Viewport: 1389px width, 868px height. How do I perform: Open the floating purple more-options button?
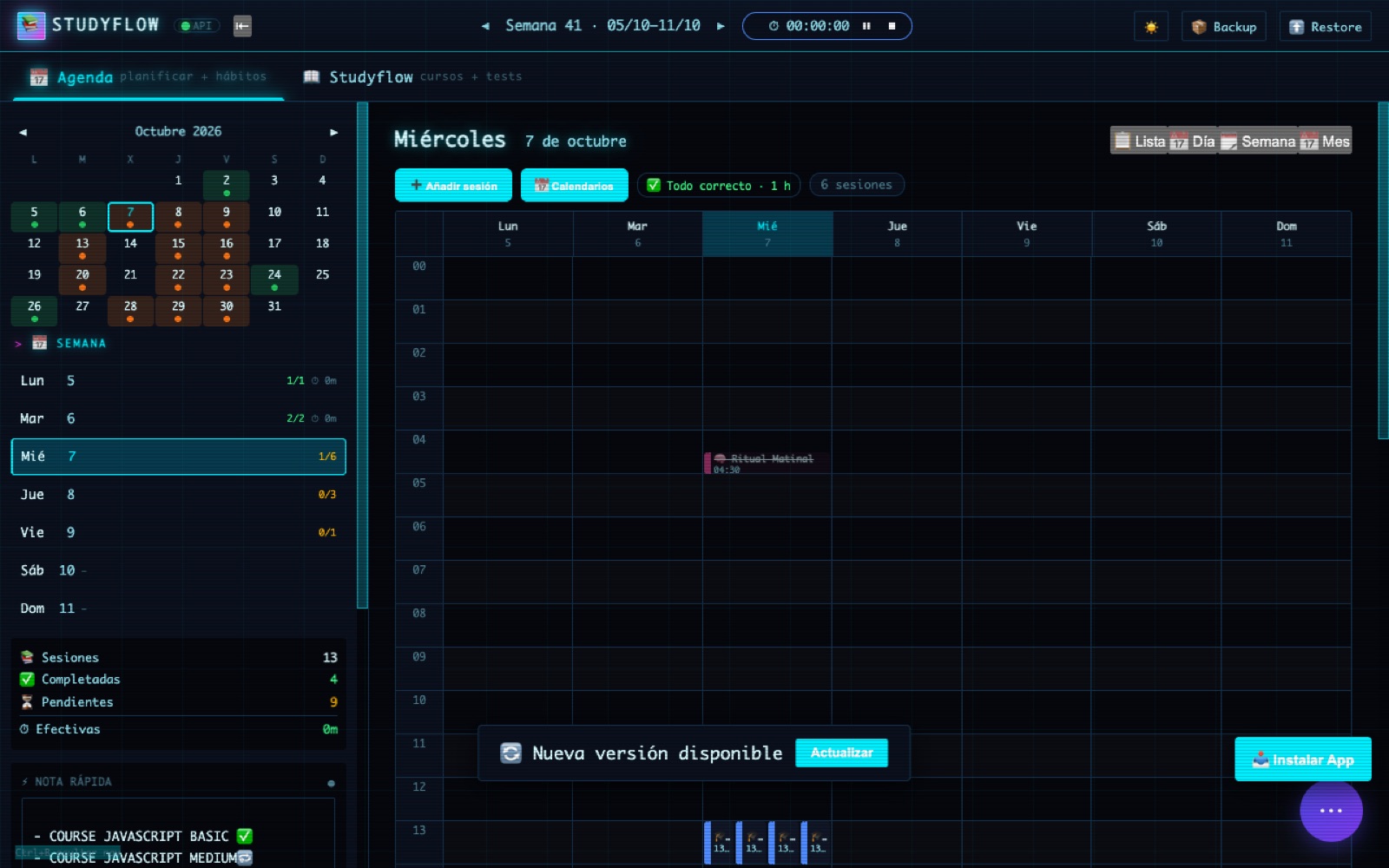click(x=1331, y=811)
